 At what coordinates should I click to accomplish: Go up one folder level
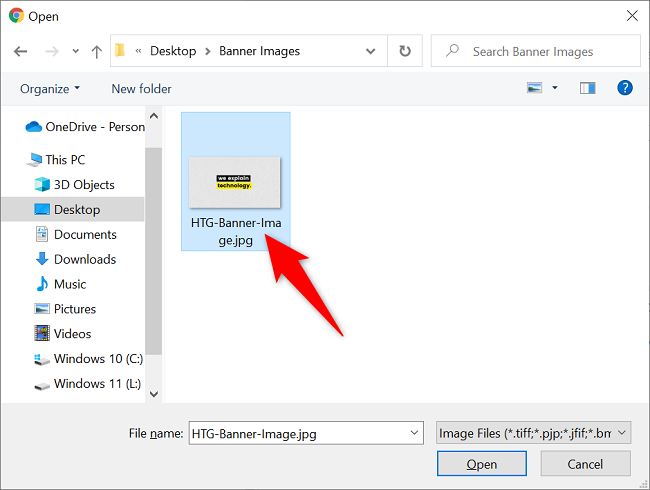97,51
